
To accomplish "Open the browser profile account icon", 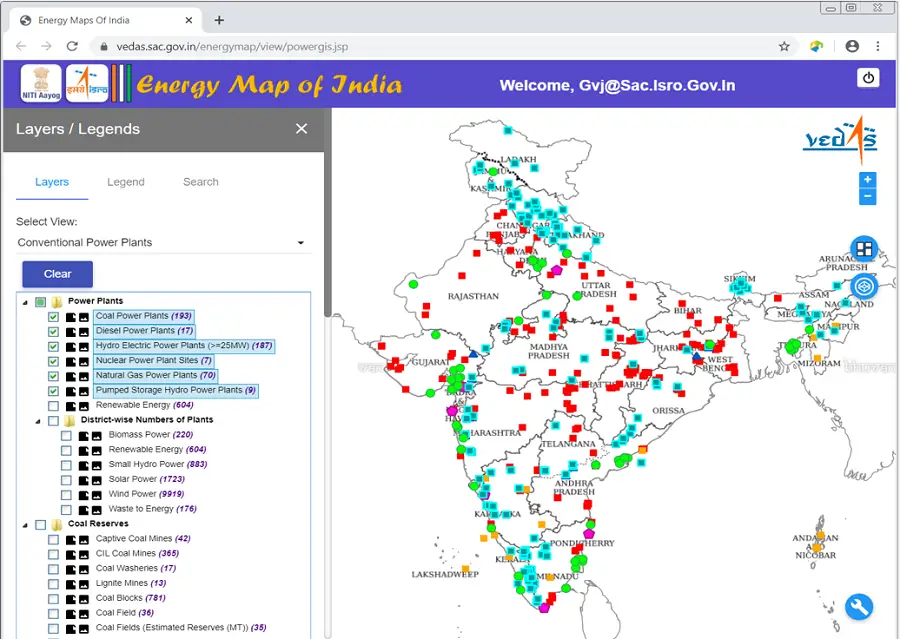I will pos(852,47).
